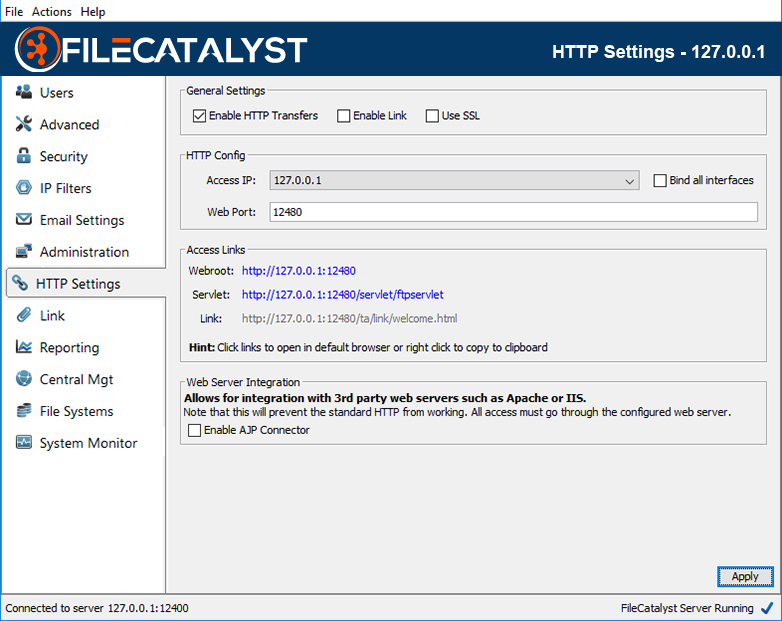Click the IP Filters shield icon
The height and width of the screenshot is (621, 782).
(23, 188)
